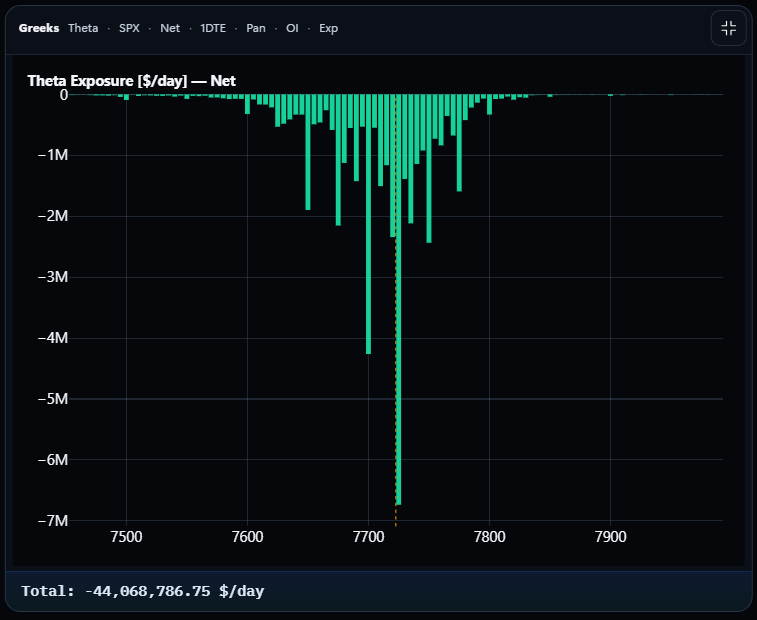The image size is (757, 620).
Task: Click the −3M y-axis label
Action: pos(53,277)
